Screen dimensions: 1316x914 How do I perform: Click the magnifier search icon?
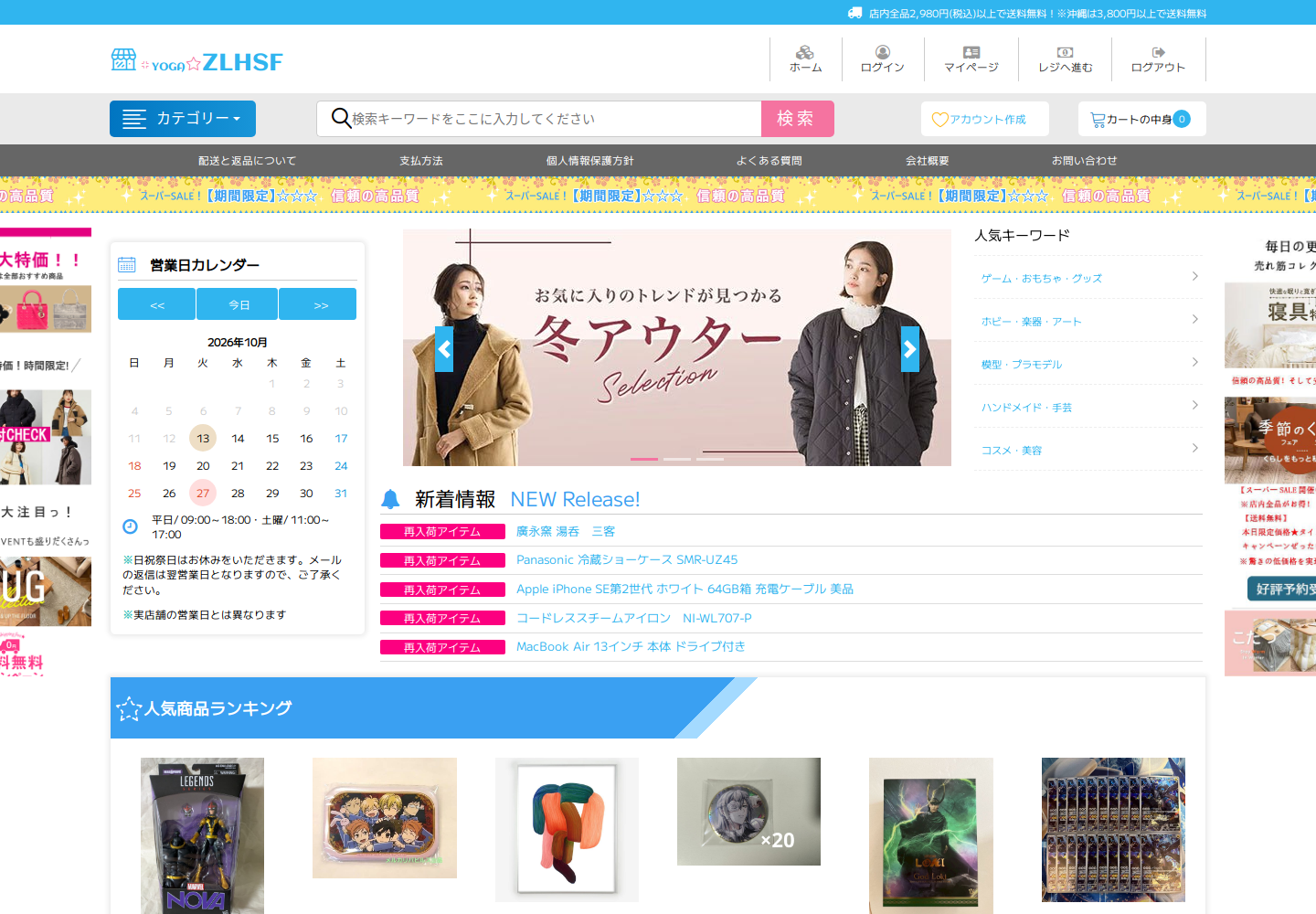coord(341,118)
